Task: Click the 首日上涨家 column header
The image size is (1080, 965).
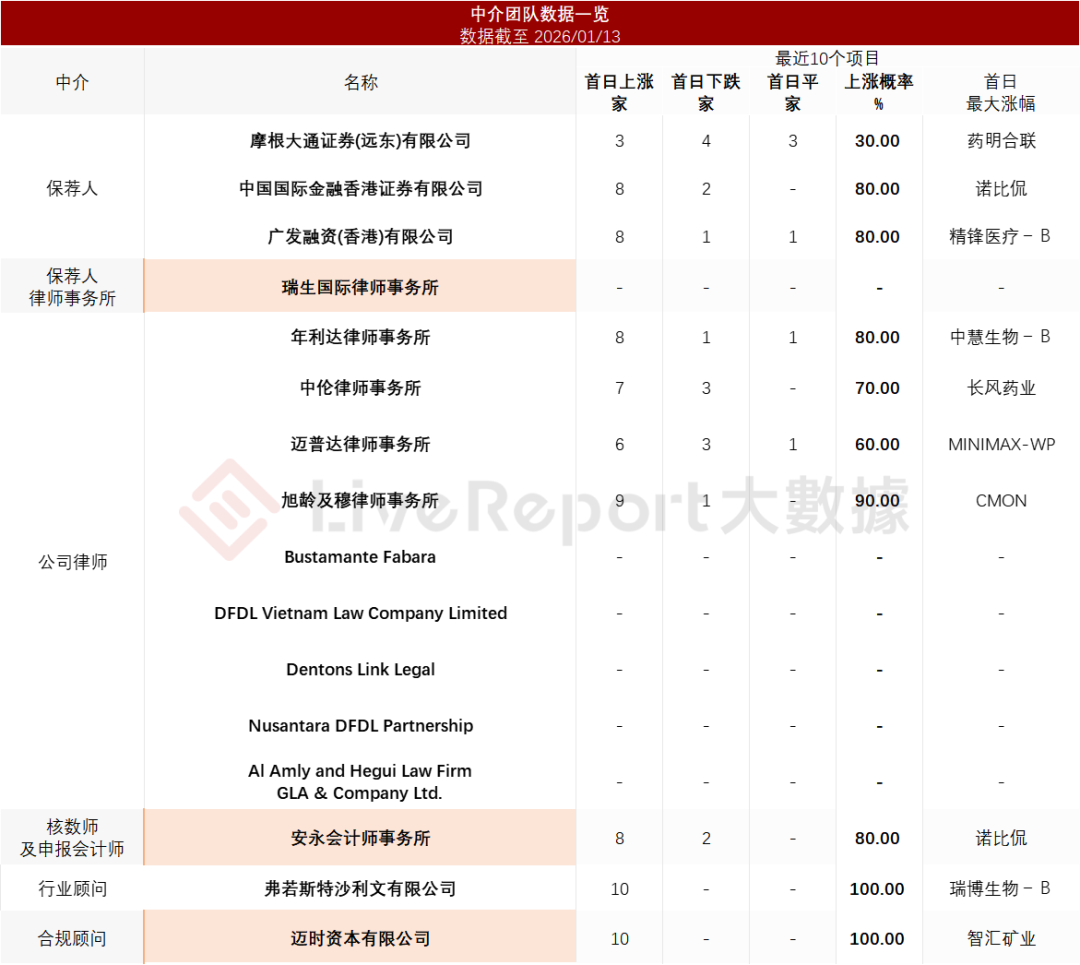Action: 619,92
